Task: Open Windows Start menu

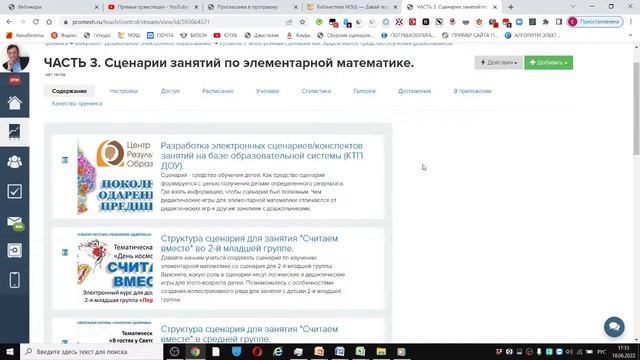Action: (x=10, y=351)
